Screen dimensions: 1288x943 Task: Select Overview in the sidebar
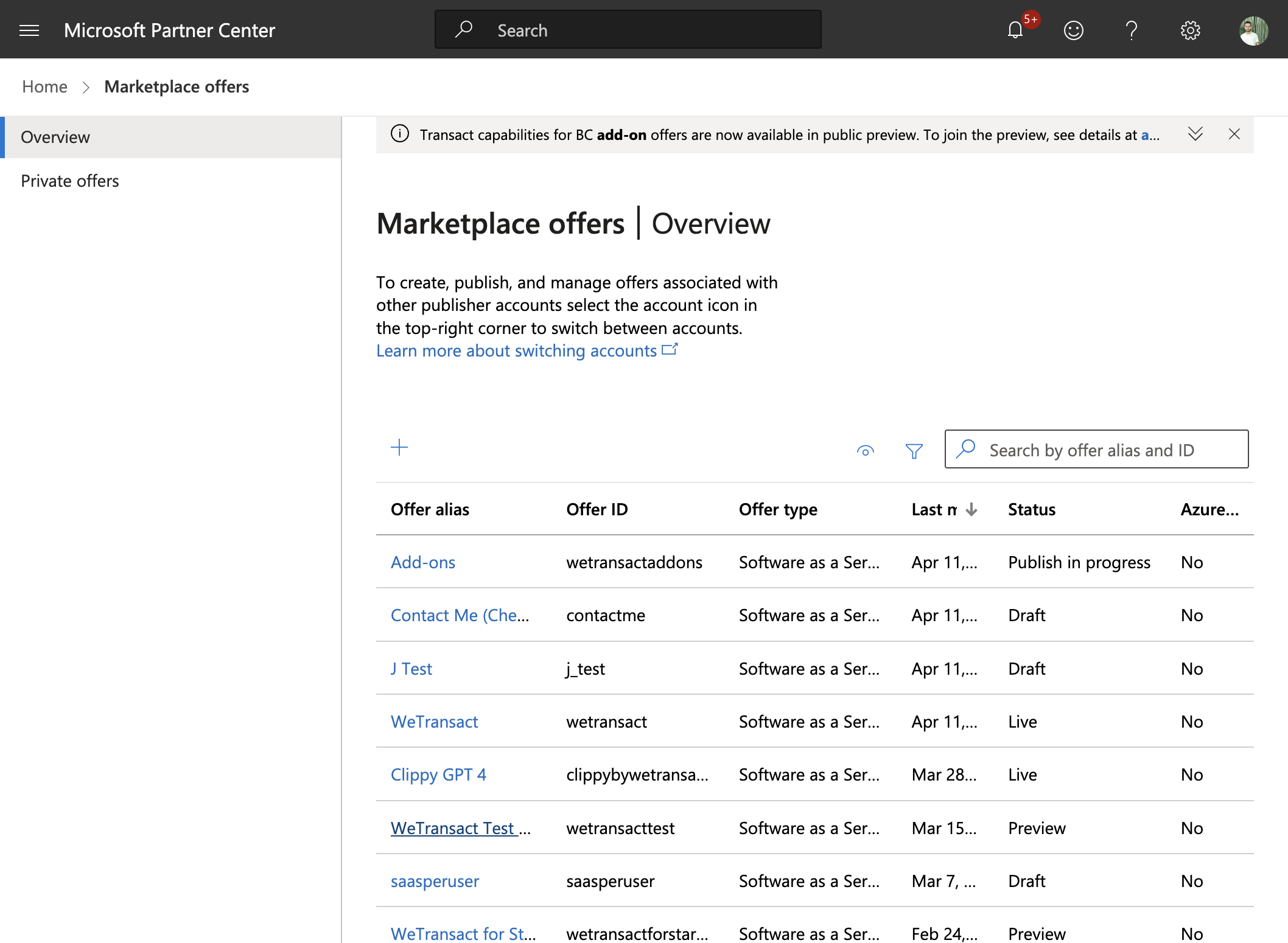click(x=171, y=137)
